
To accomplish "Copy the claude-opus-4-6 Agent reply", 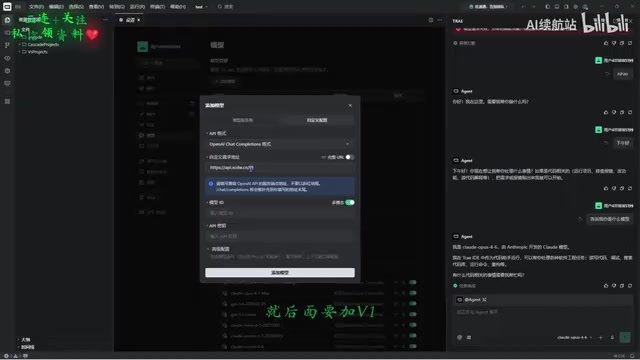I will coord(622,286).
